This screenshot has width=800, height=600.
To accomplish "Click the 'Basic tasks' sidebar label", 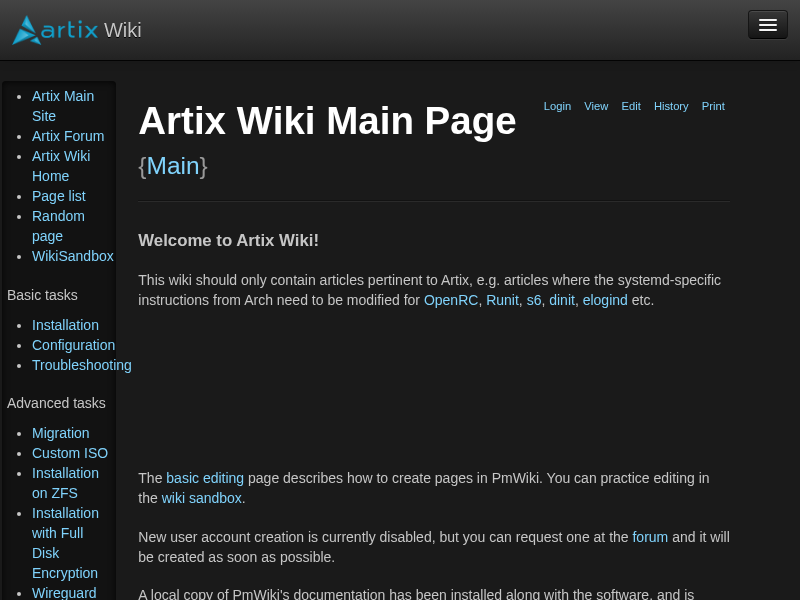I will click(x=42, y=295).
